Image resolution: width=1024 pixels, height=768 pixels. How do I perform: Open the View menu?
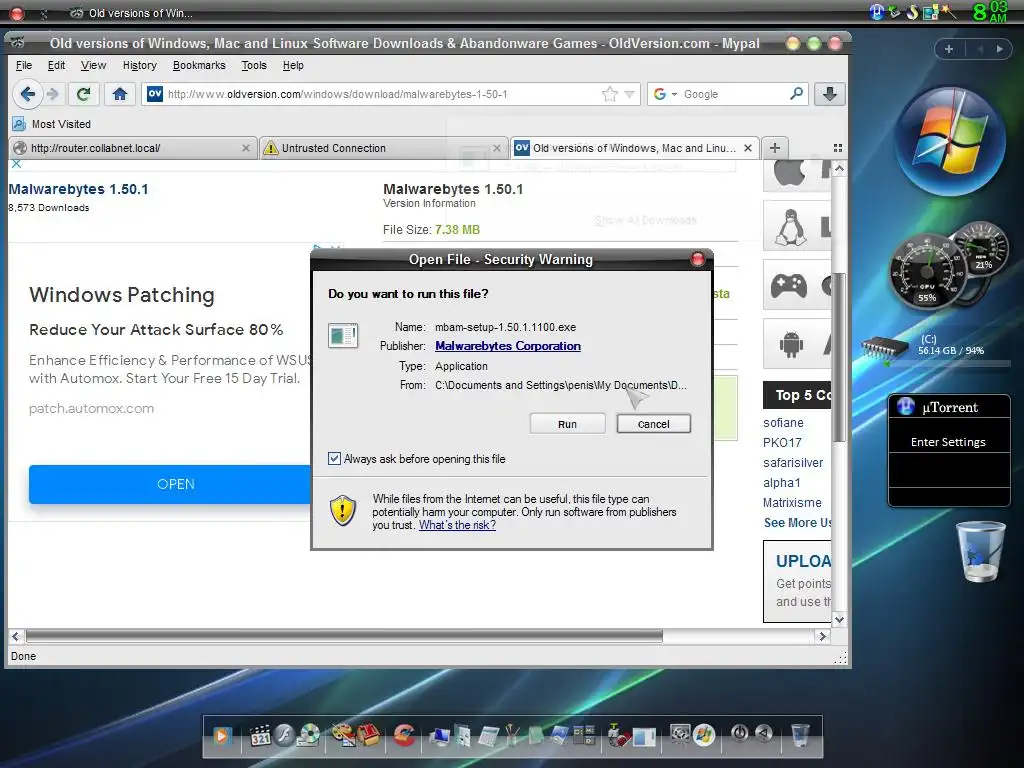coord(93,65)
